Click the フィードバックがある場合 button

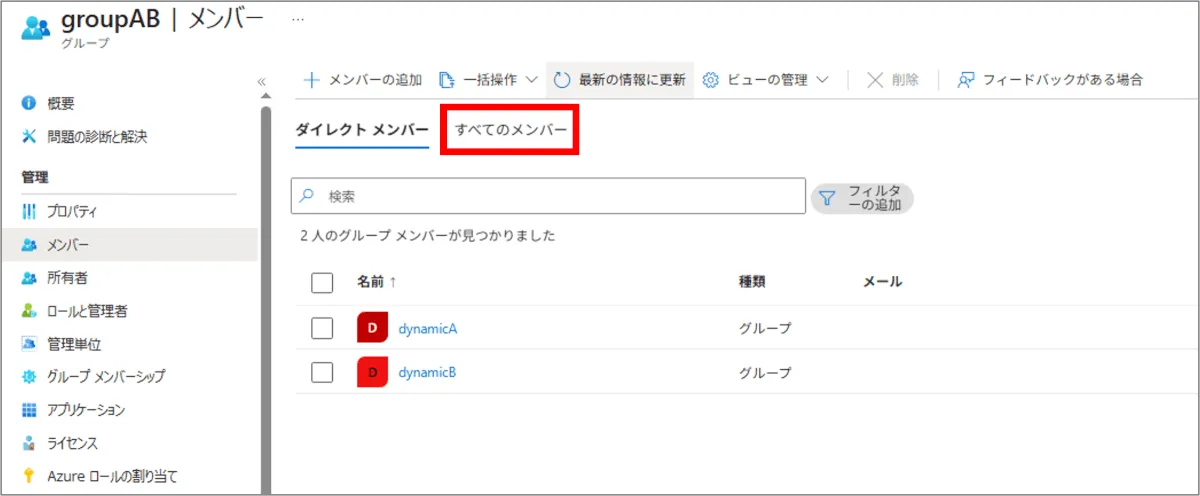tap(1050, 80)
